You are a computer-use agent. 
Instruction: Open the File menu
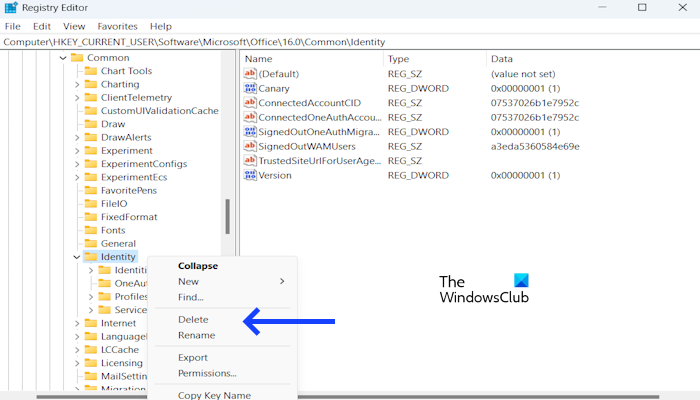[x=12, y=26]
